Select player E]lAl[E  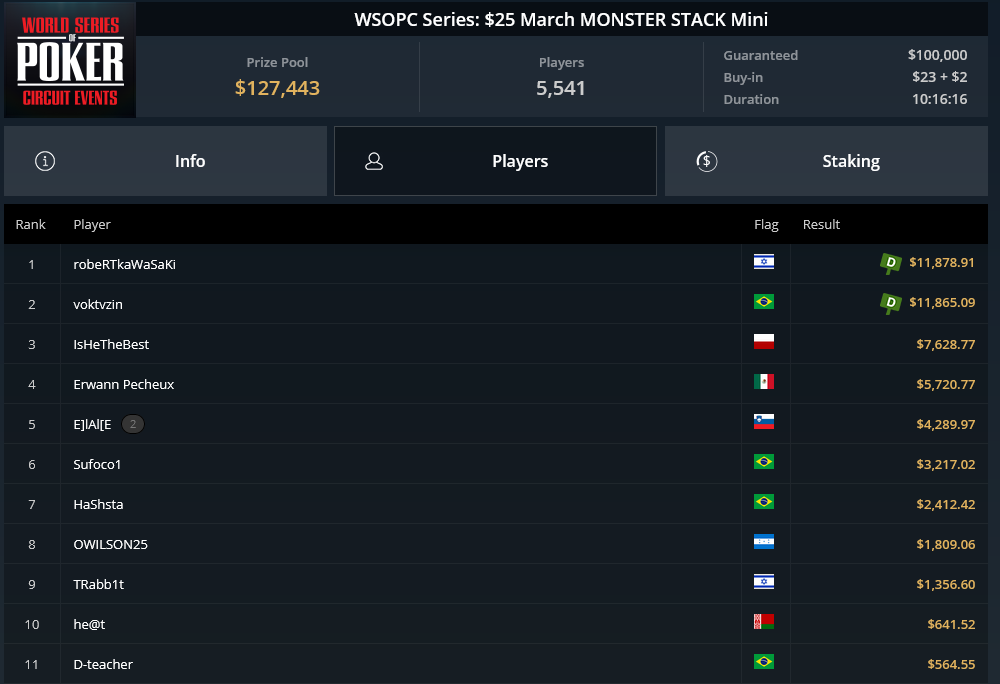pos(92,425)
